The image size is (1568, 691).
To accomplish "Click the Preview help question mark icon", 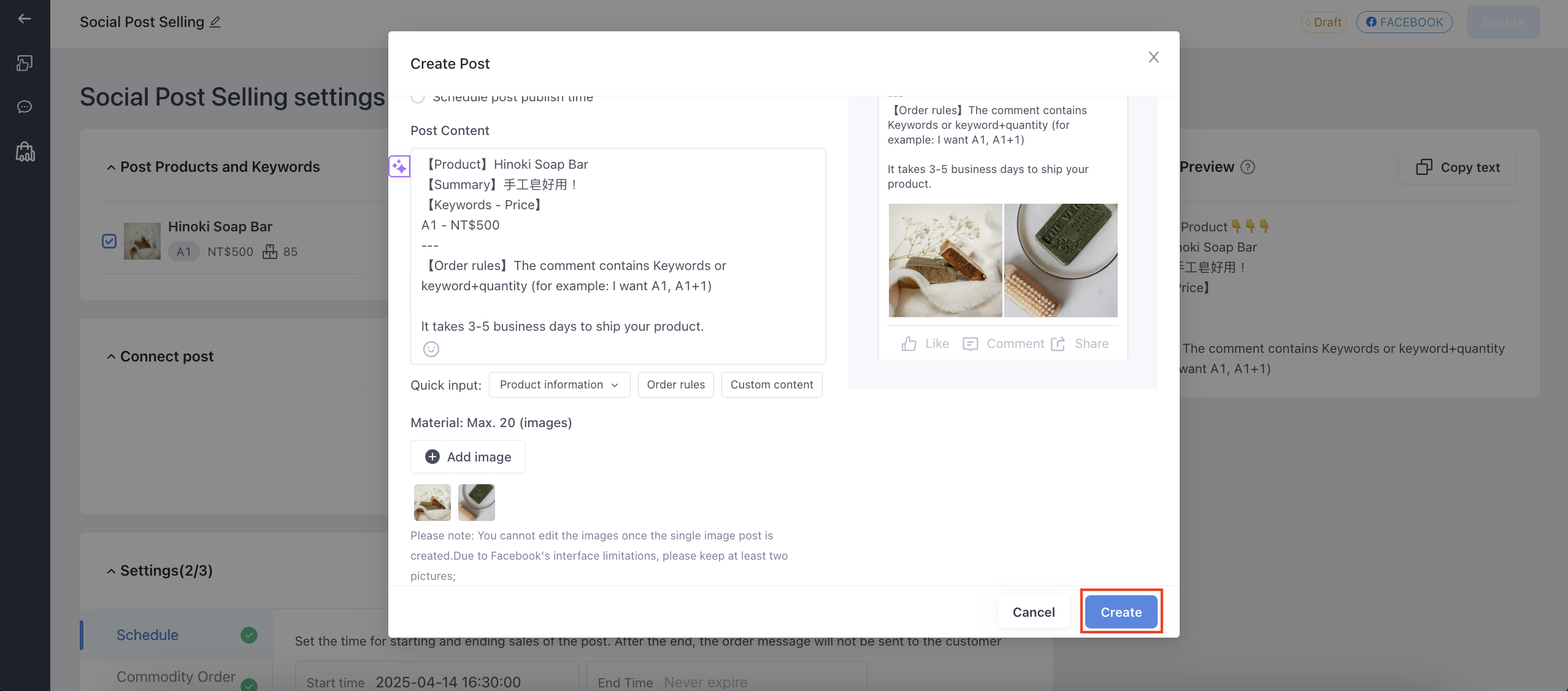I will point(1248,167).
